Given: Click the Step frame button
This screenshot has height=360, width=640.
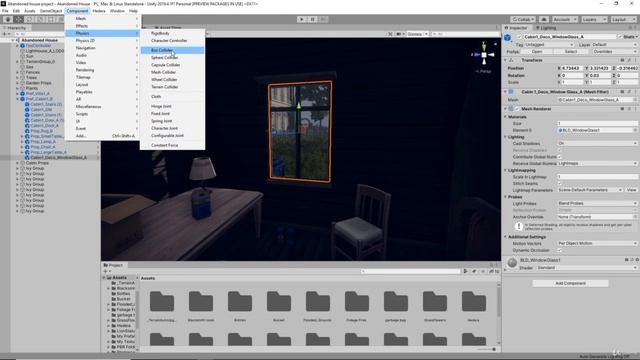Looking at the screenshot, I should tap(323, 19).
